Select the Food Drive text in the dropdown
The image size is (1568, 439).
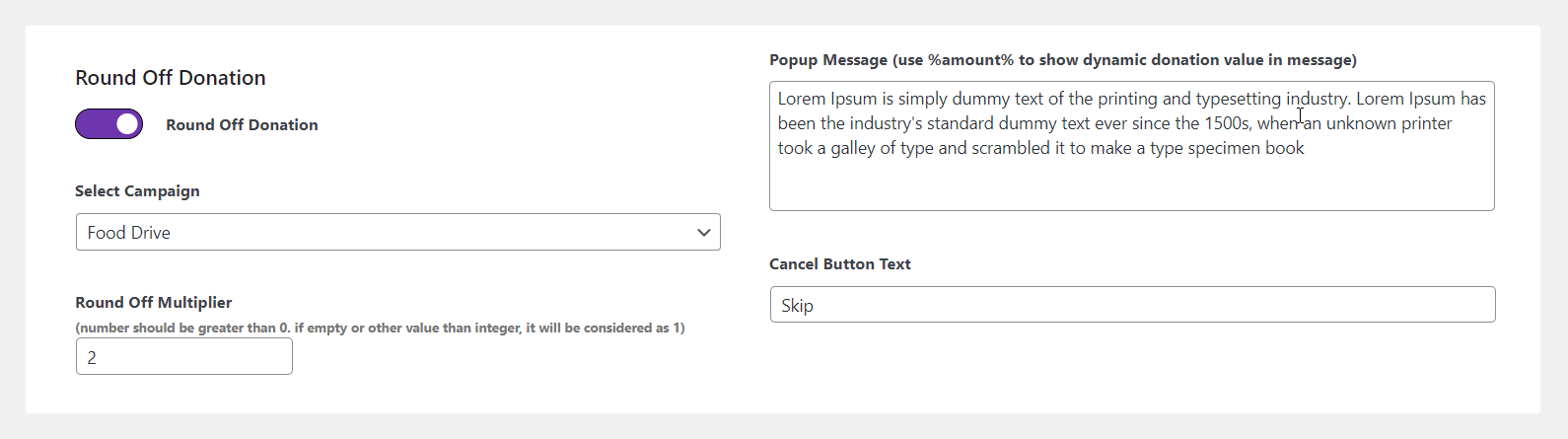pyautogui.click(x=129, y=233)
